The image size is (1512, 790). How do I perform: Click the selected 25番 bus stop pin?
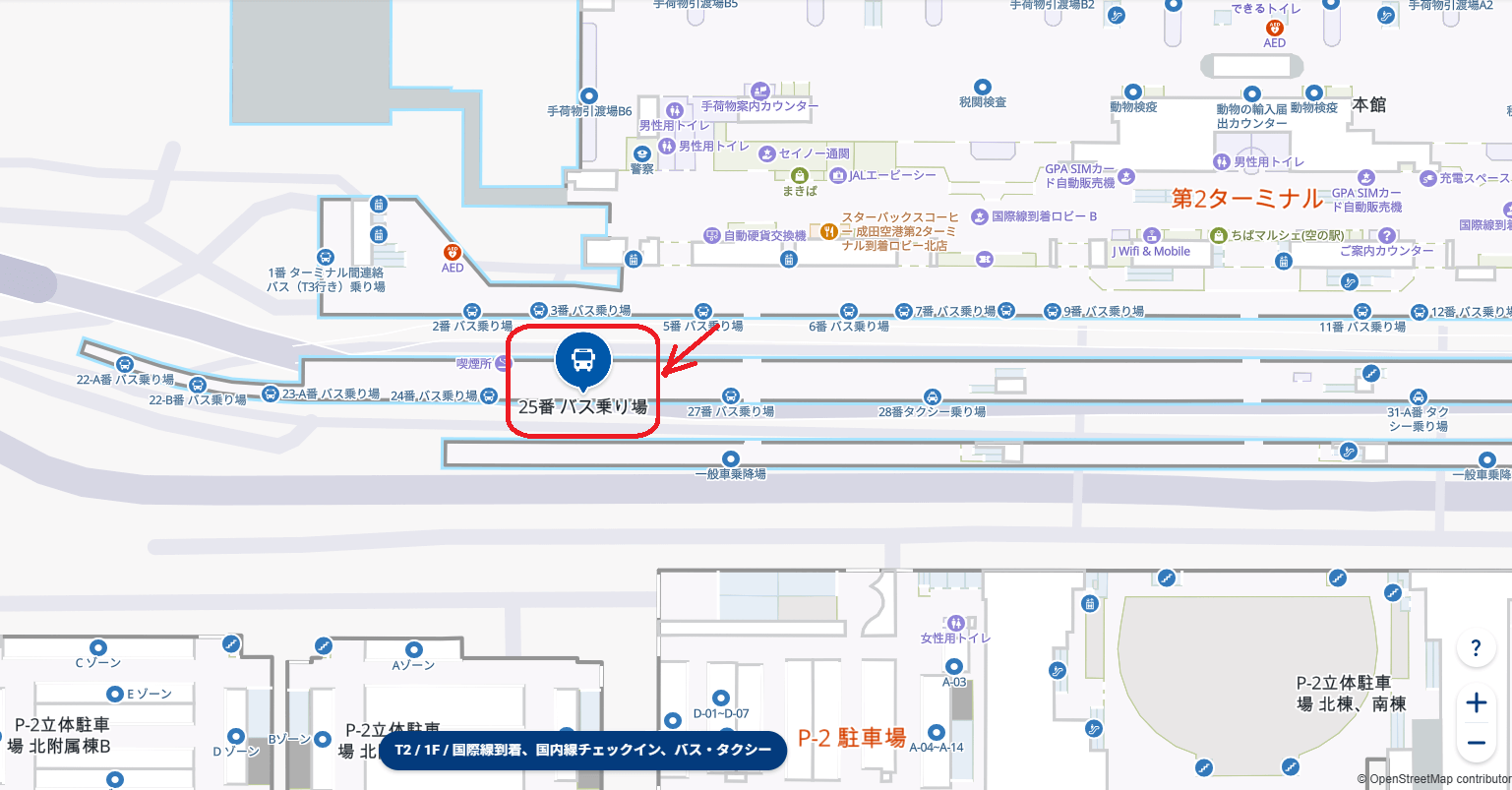point(583,360)
